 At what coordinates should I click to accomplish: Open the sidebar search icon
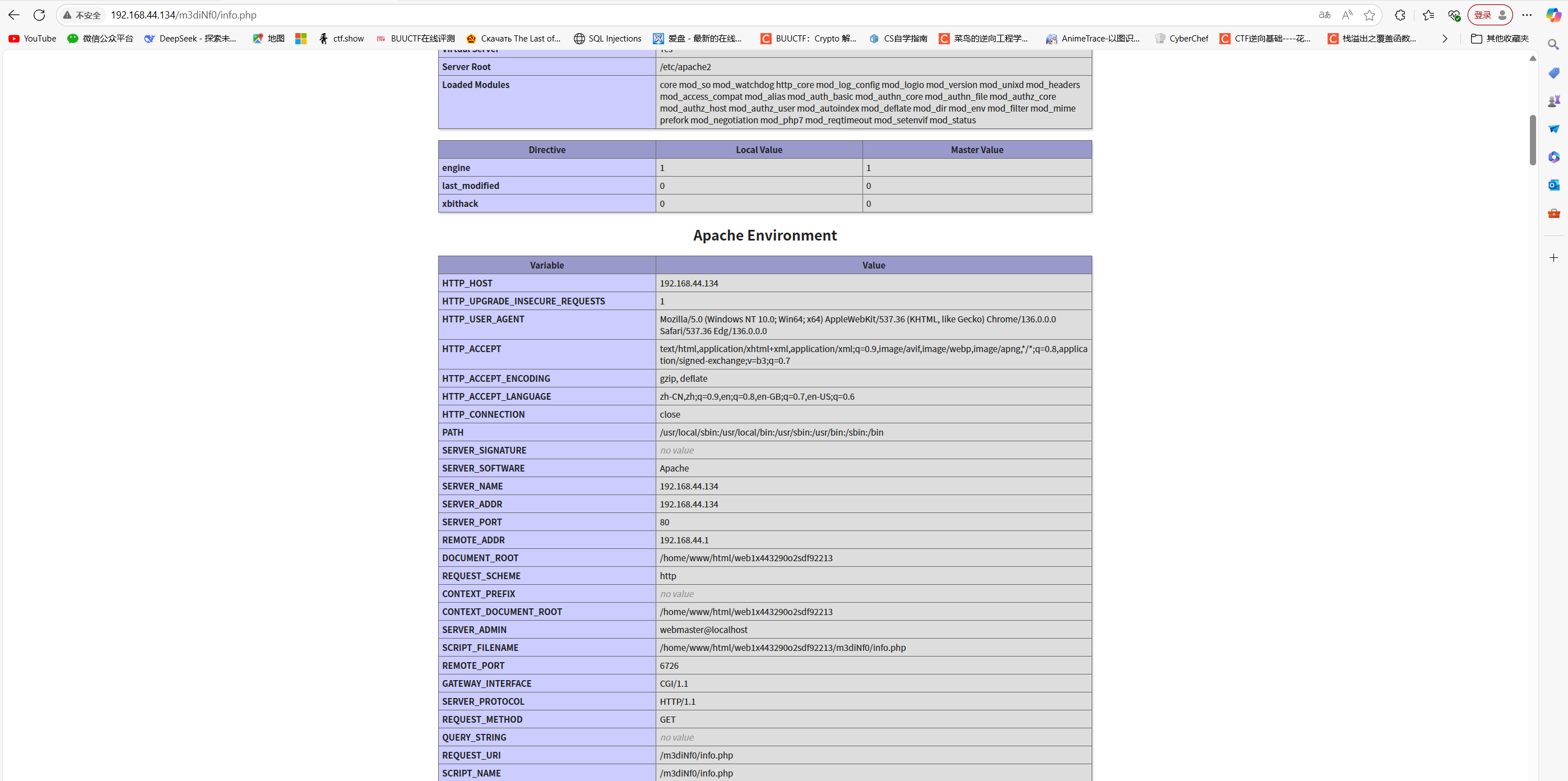(1553, 44)
